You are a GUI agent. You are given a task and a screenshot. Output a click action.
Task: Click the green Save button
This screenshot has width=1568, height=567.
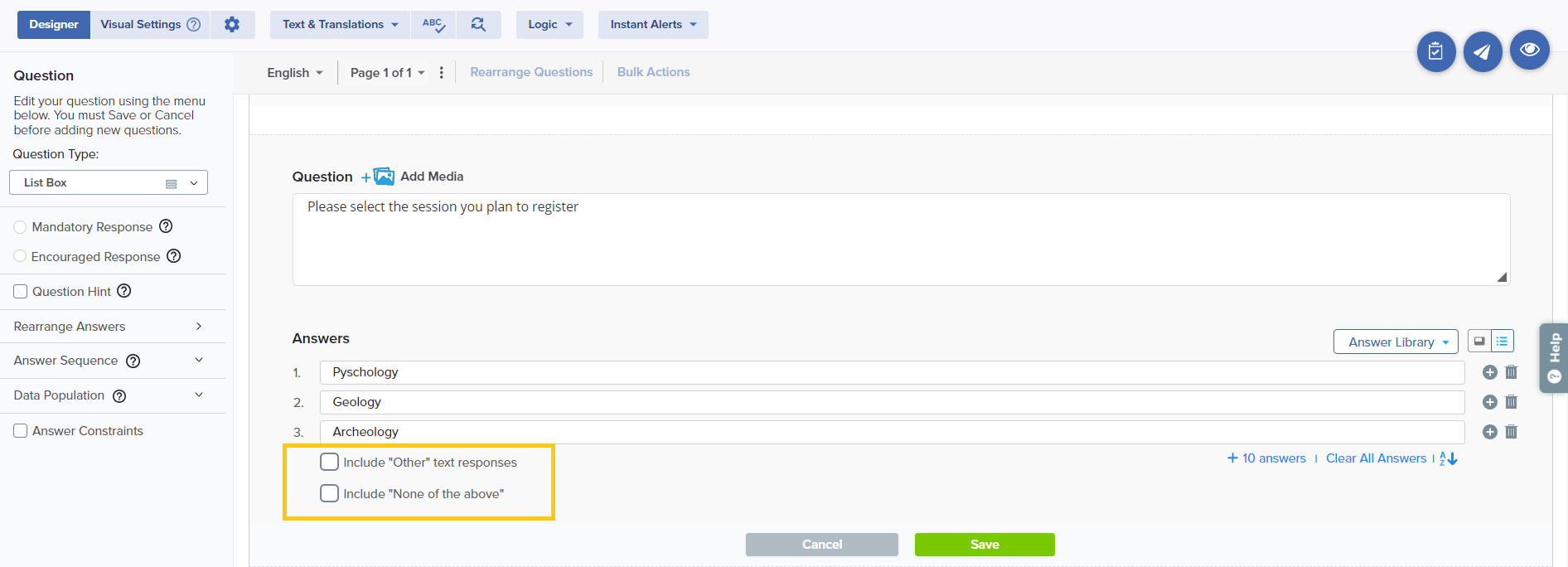[x=984, y=545]
